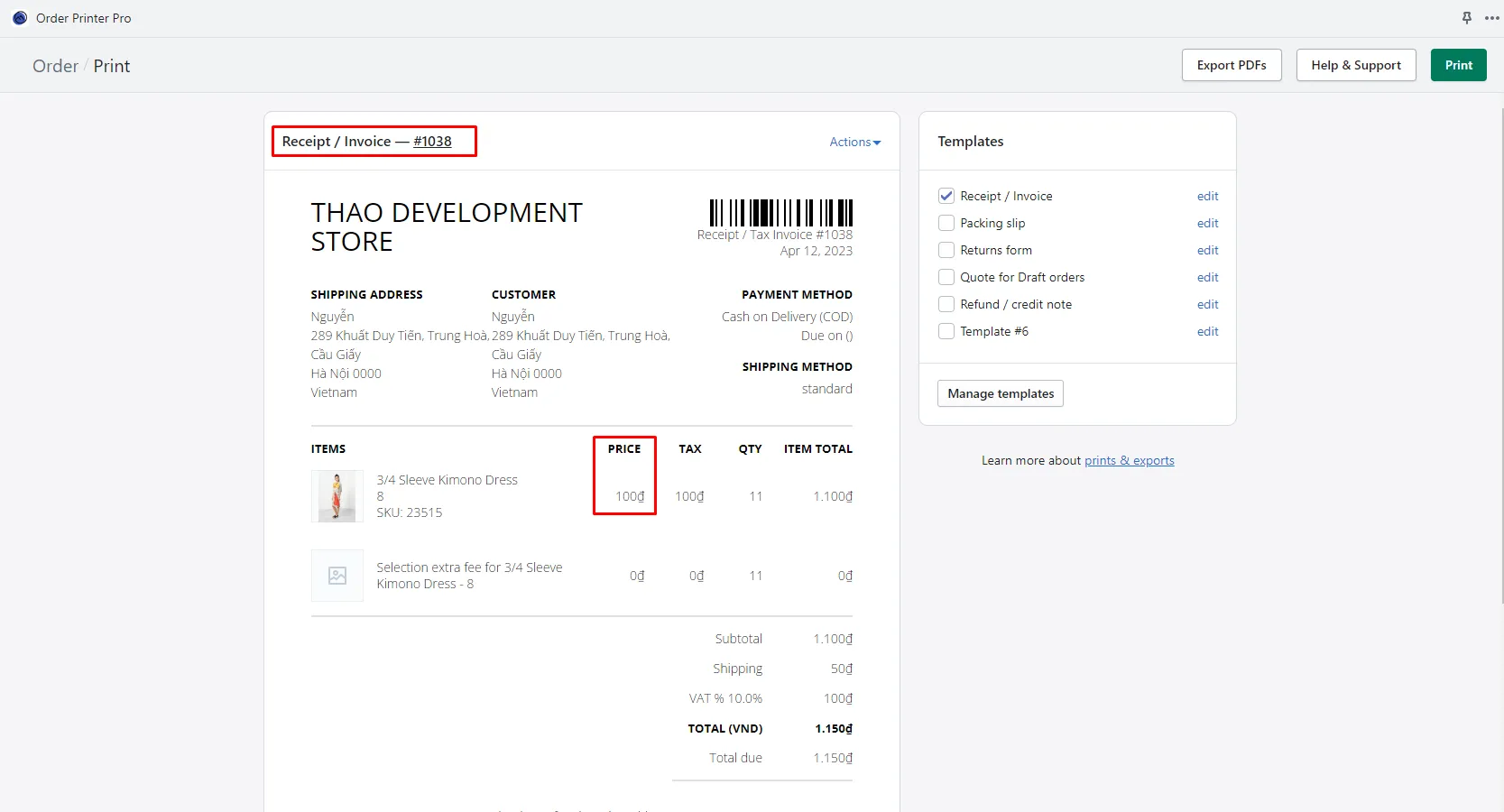Click the TOTAL (VND) amount 1.150₫
This screenshot has height=812, width=1504.
click(834, 728)
